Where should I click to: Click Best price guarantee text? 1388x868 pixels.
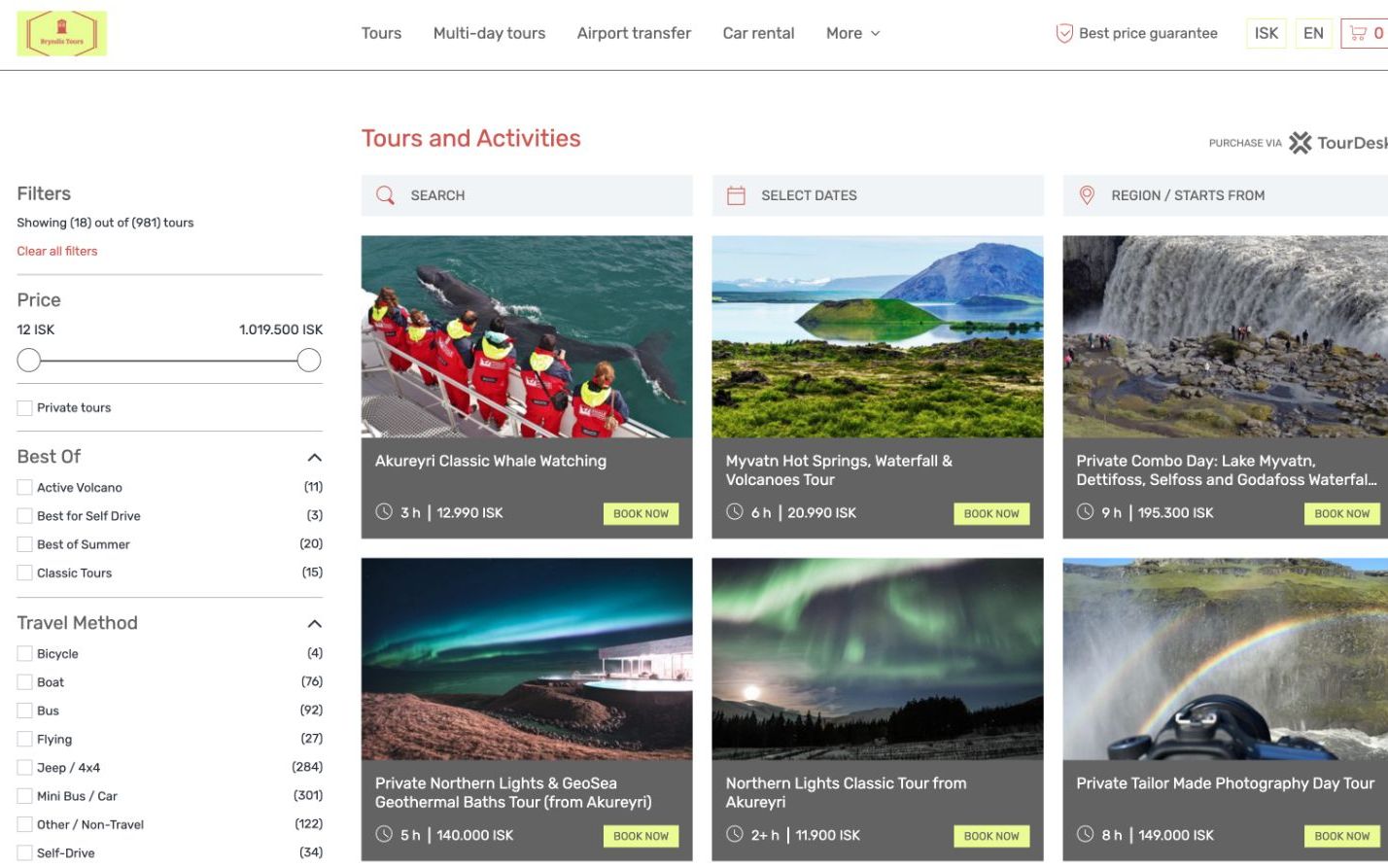[x=1148, y=33]
